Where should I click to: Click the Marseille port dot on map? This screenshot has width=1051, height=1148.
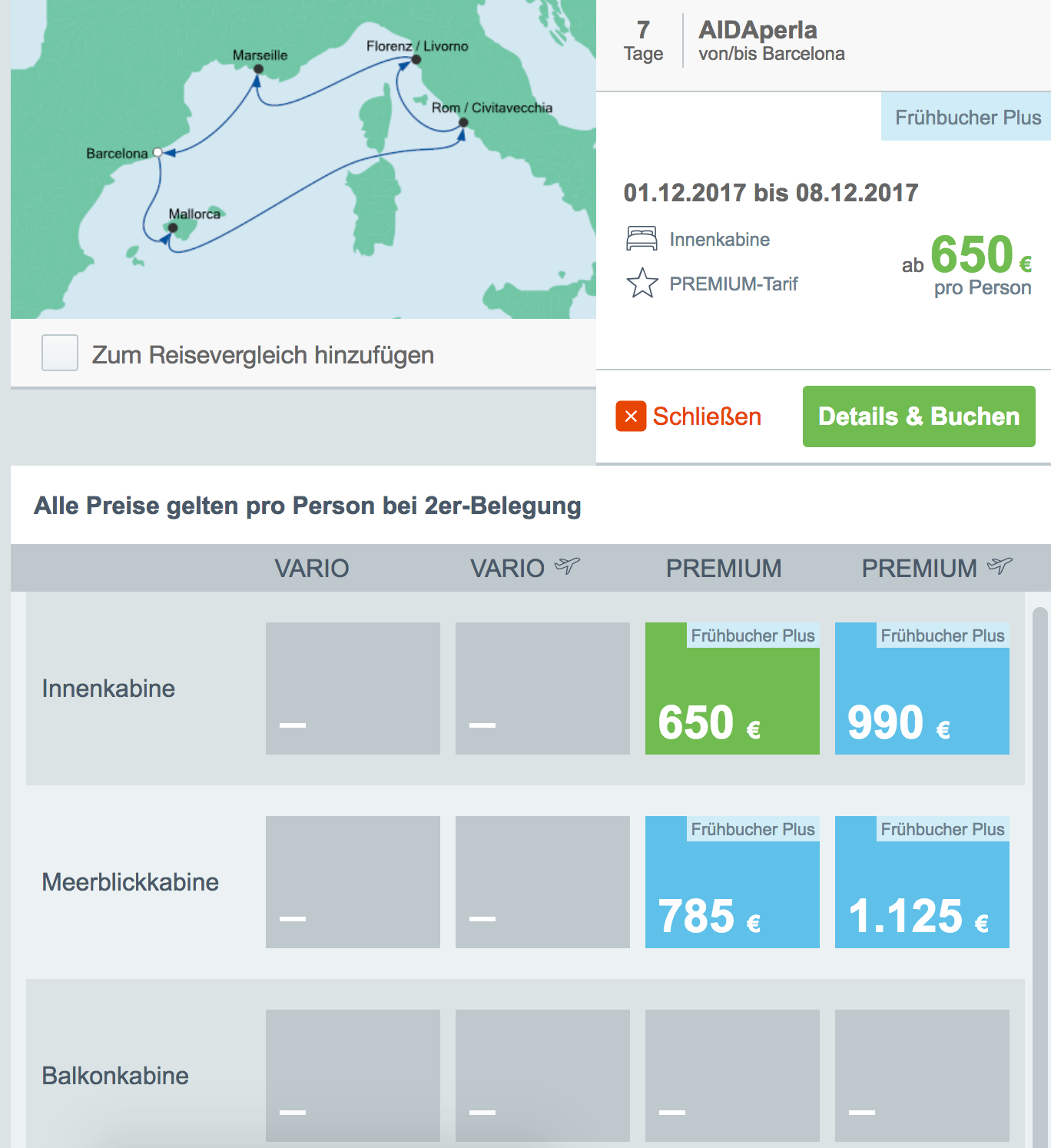coord(259,69)
